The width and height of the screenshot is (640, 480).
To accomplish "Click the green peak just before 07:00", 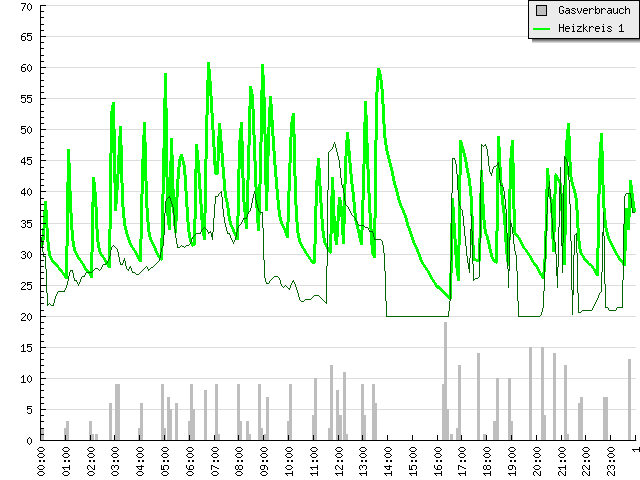I will [x=209, y=64].
